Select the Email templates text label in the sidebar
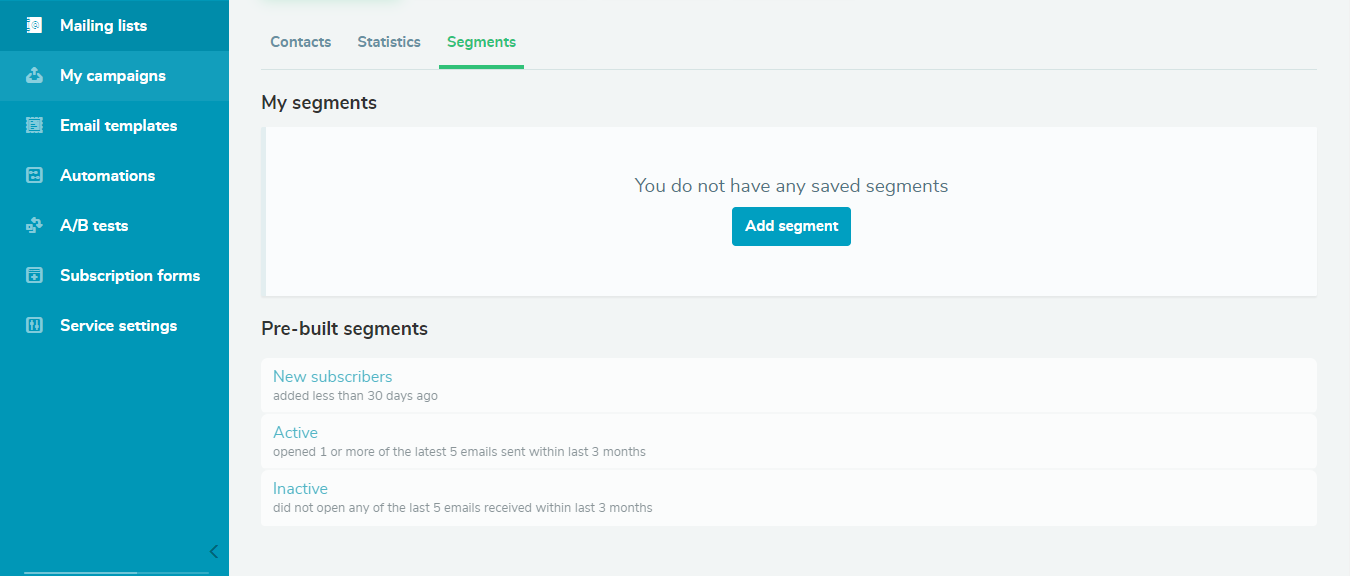 point(118,126)
